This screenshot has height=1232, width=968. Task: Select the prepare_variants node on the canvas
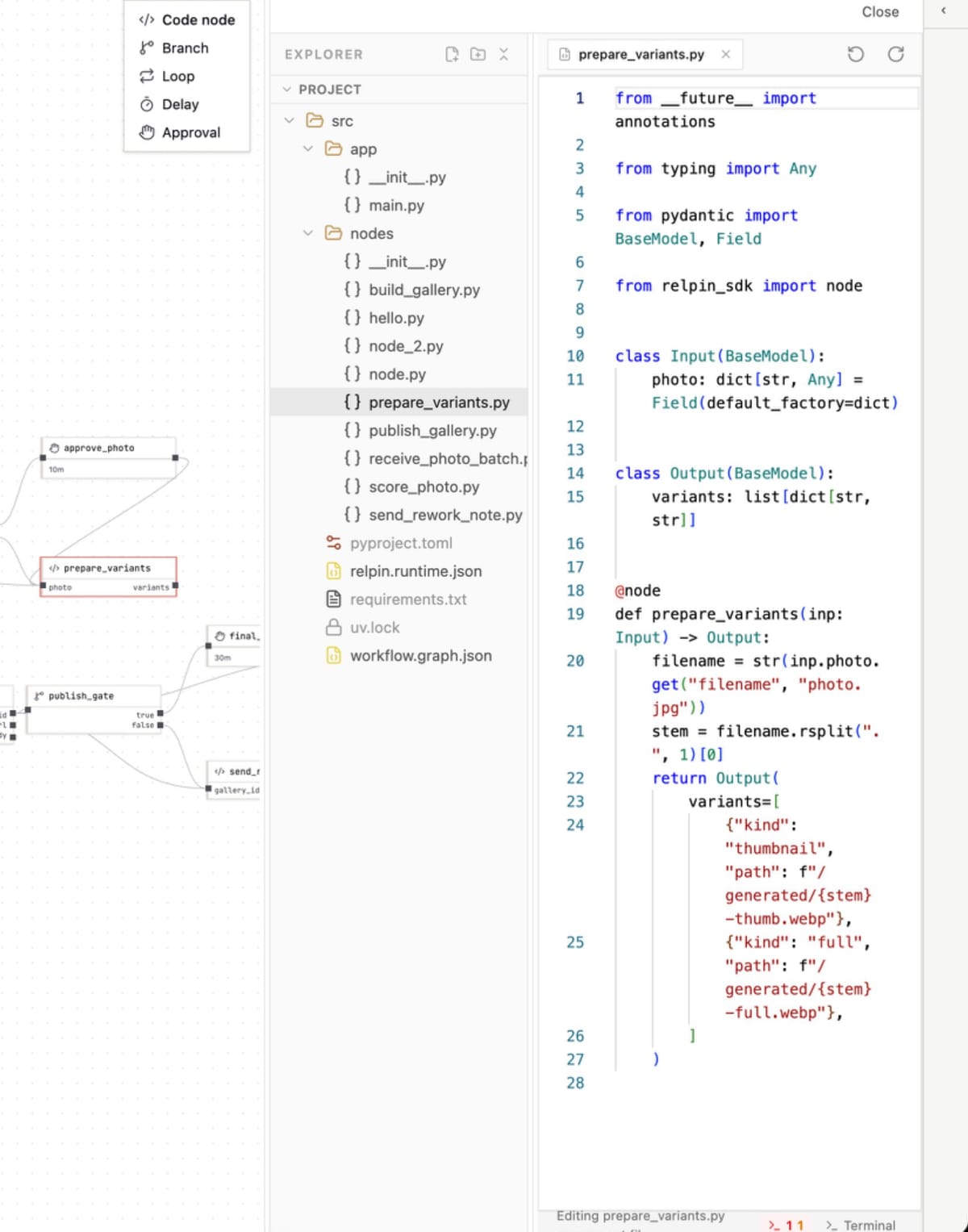(109, 577)
